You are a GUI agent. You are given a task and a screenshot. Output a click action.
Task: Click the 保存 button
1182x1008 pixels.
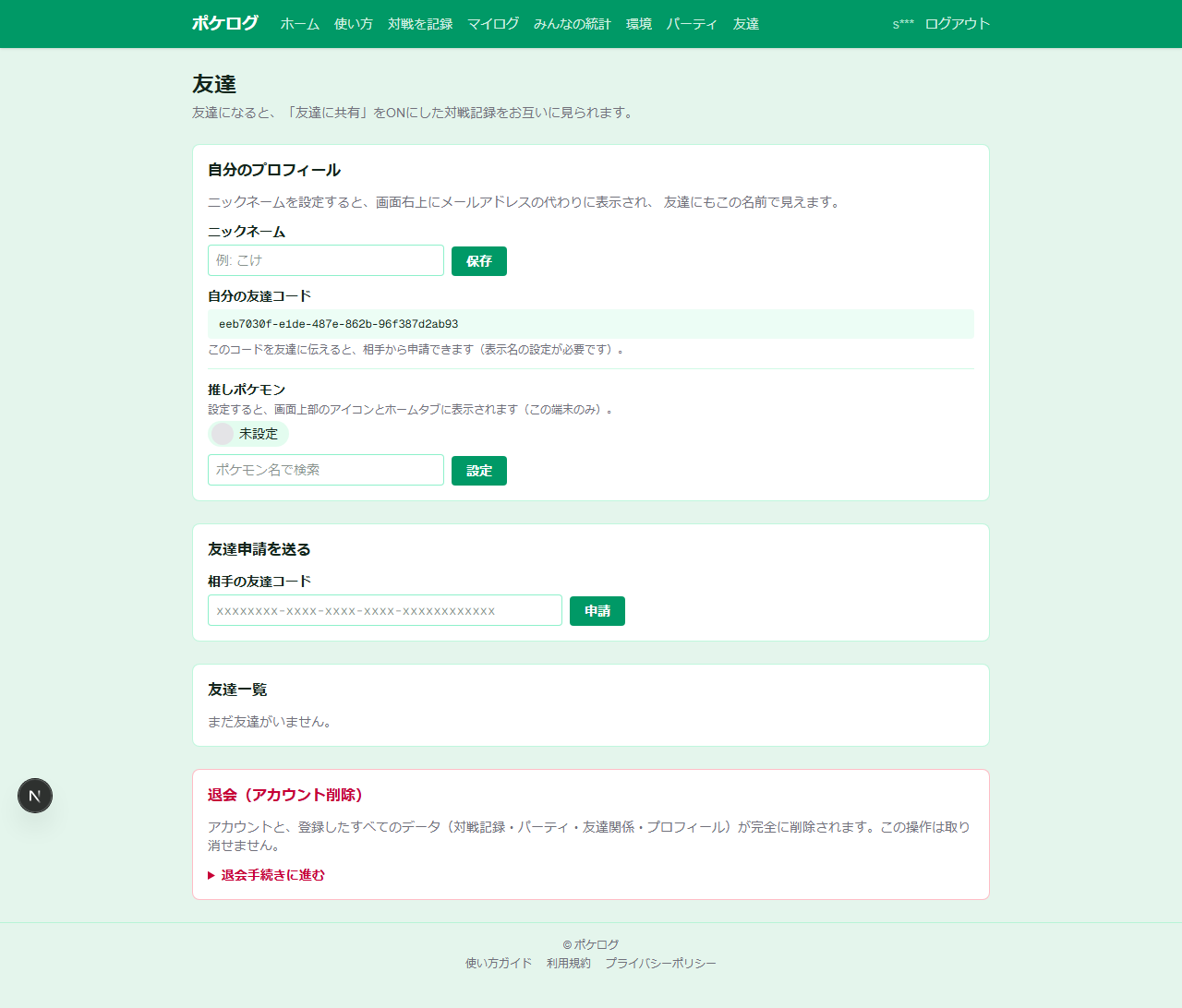[479, 261]
